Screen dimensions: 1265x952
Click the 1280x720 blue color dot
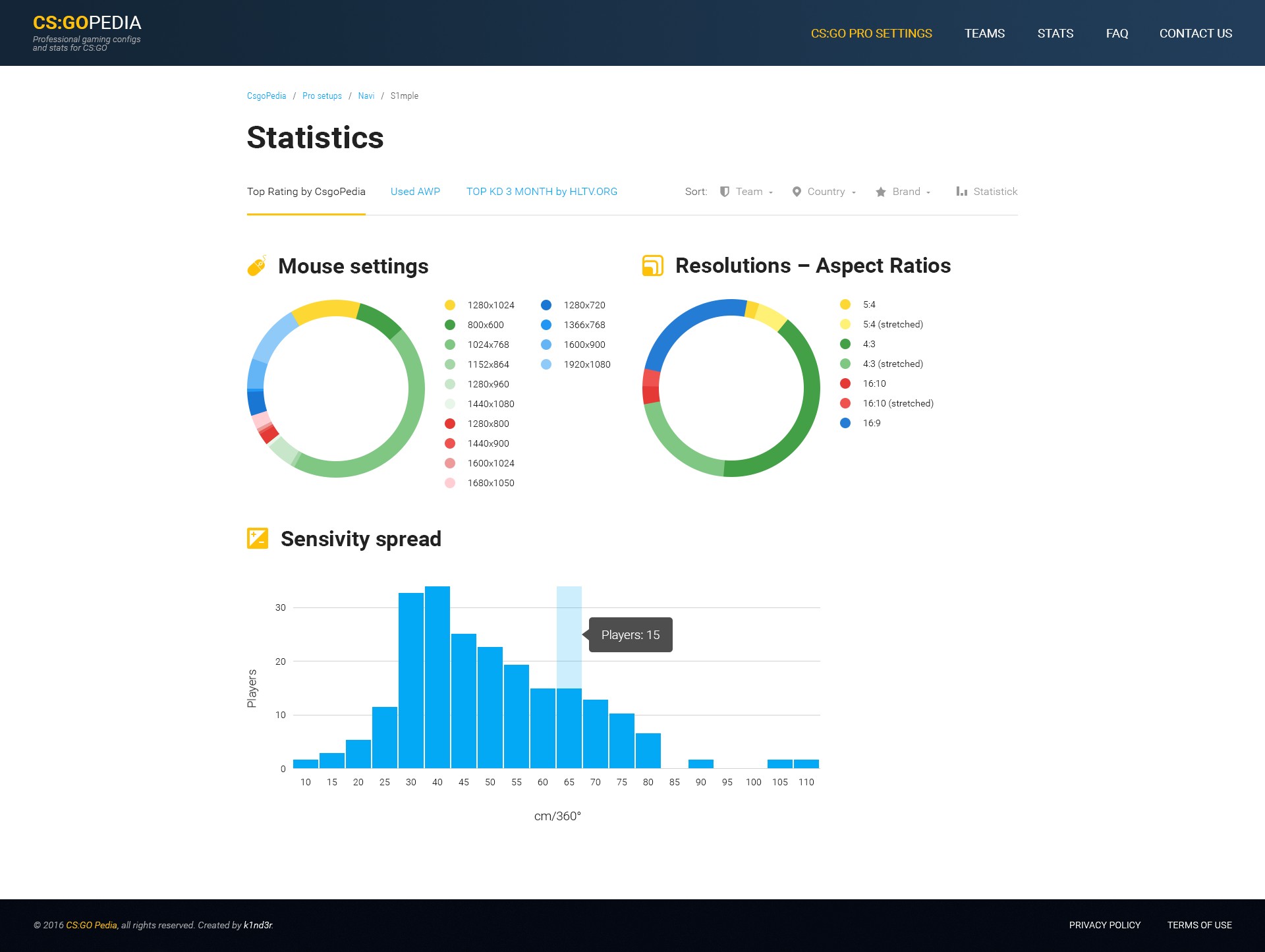[x=546, y=305]
